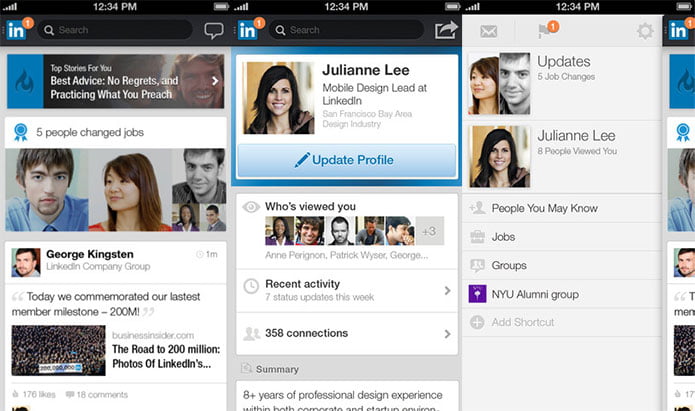Tap first viewer photo in Who's viewed you

[x=279, y=231]
